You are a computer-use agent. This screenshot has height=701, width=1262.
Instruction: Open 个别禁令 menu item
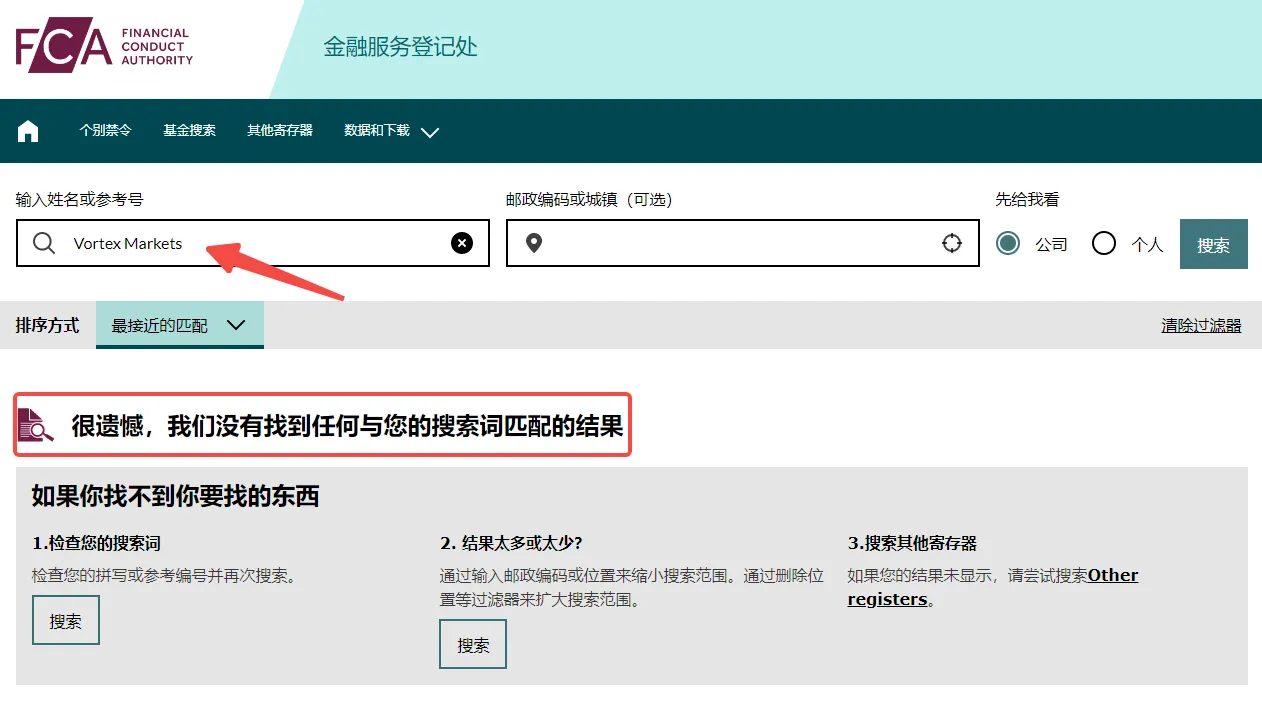tap(105, 130)
